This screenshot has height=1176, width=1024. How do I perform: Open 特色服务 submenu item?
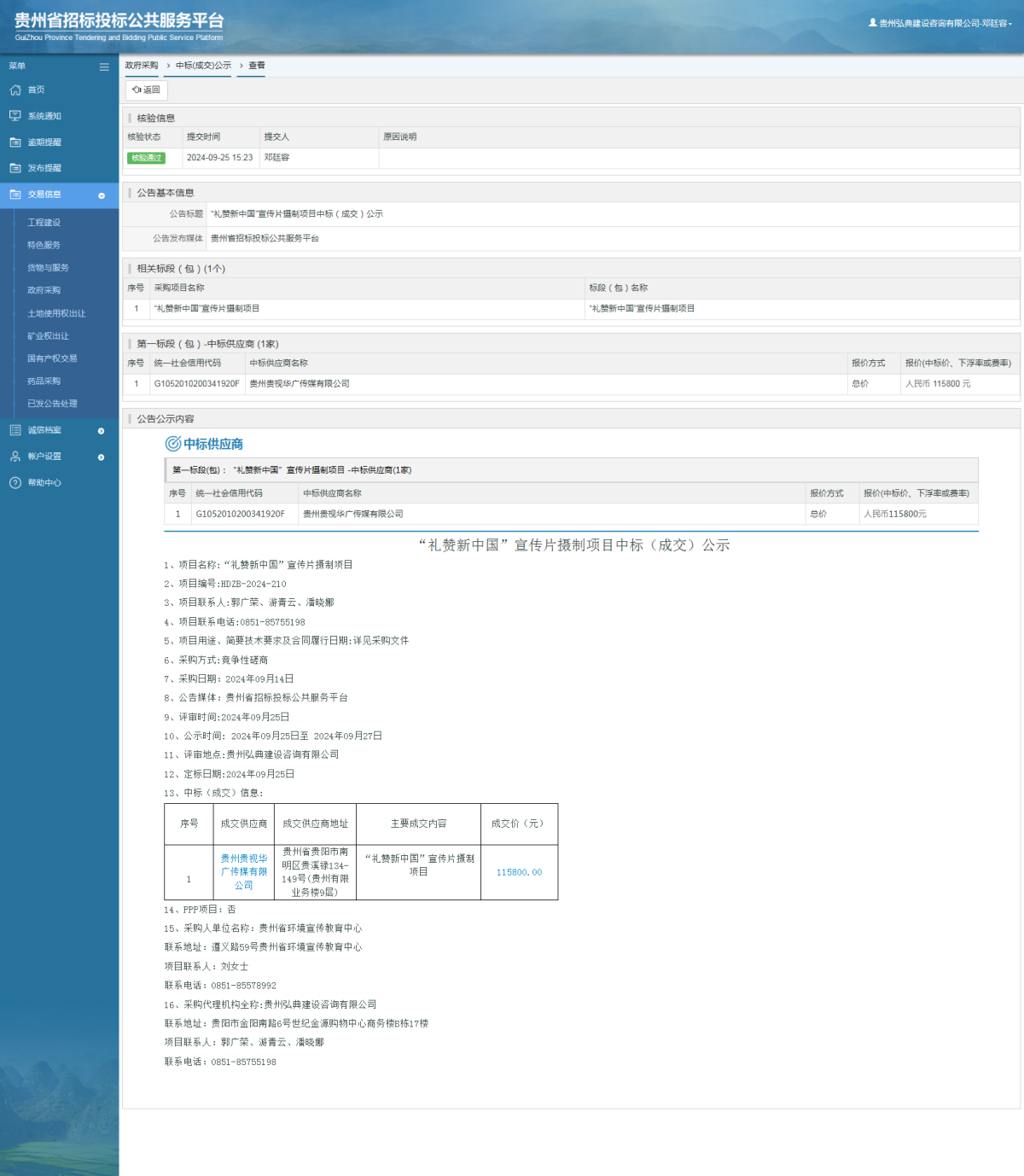pos(44,245)
